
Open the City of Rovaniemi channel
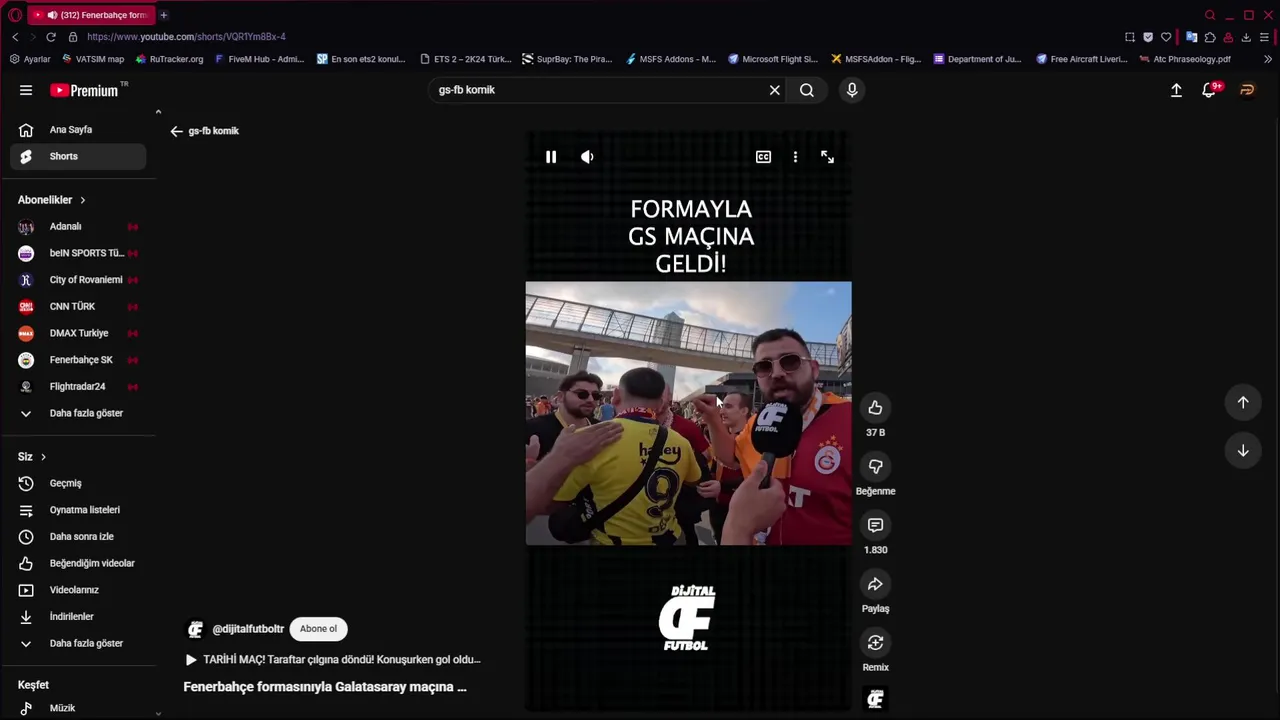(x=78, y=280)
